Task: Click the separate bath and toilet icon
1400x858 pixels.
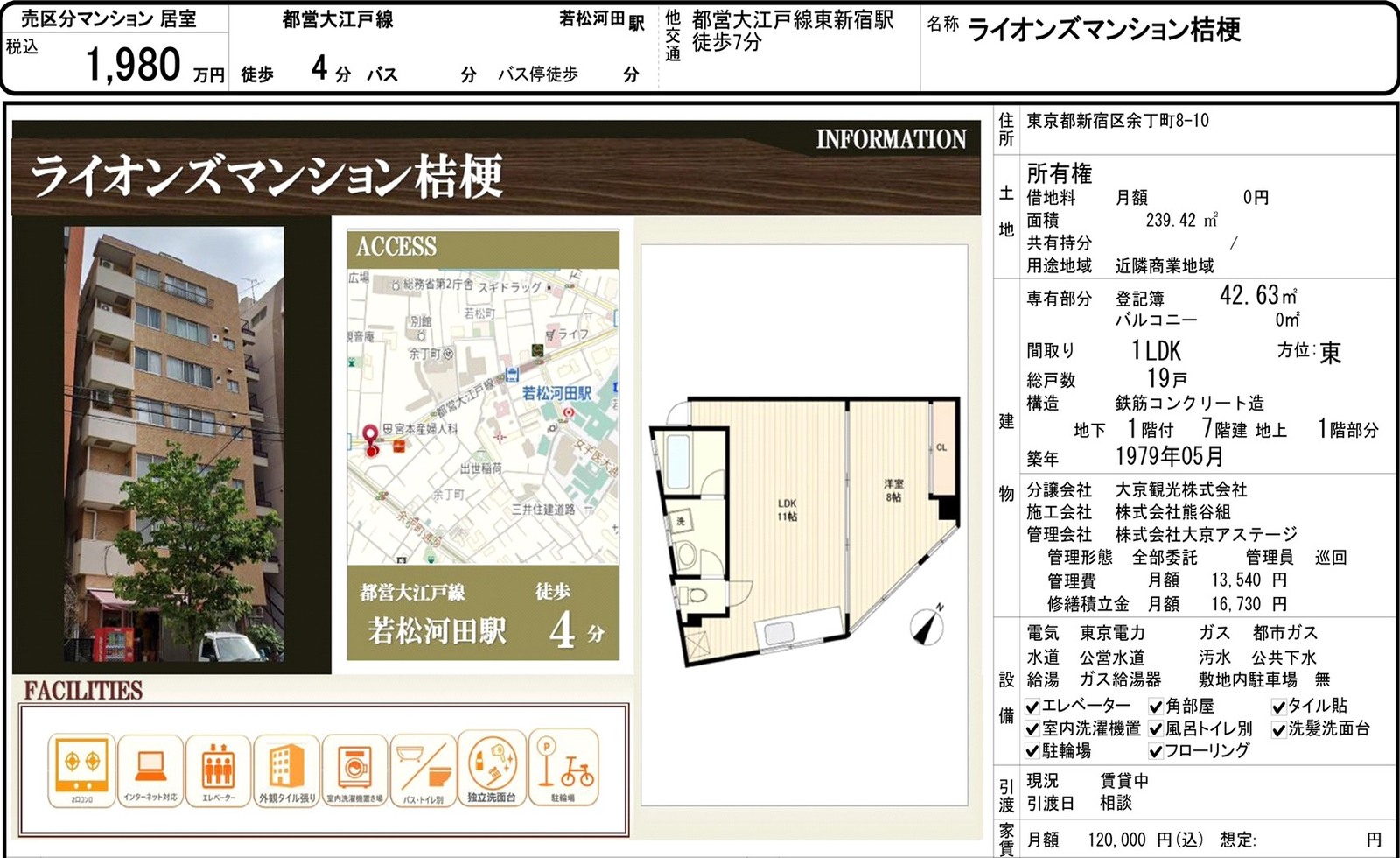Action: click(423, 769)
